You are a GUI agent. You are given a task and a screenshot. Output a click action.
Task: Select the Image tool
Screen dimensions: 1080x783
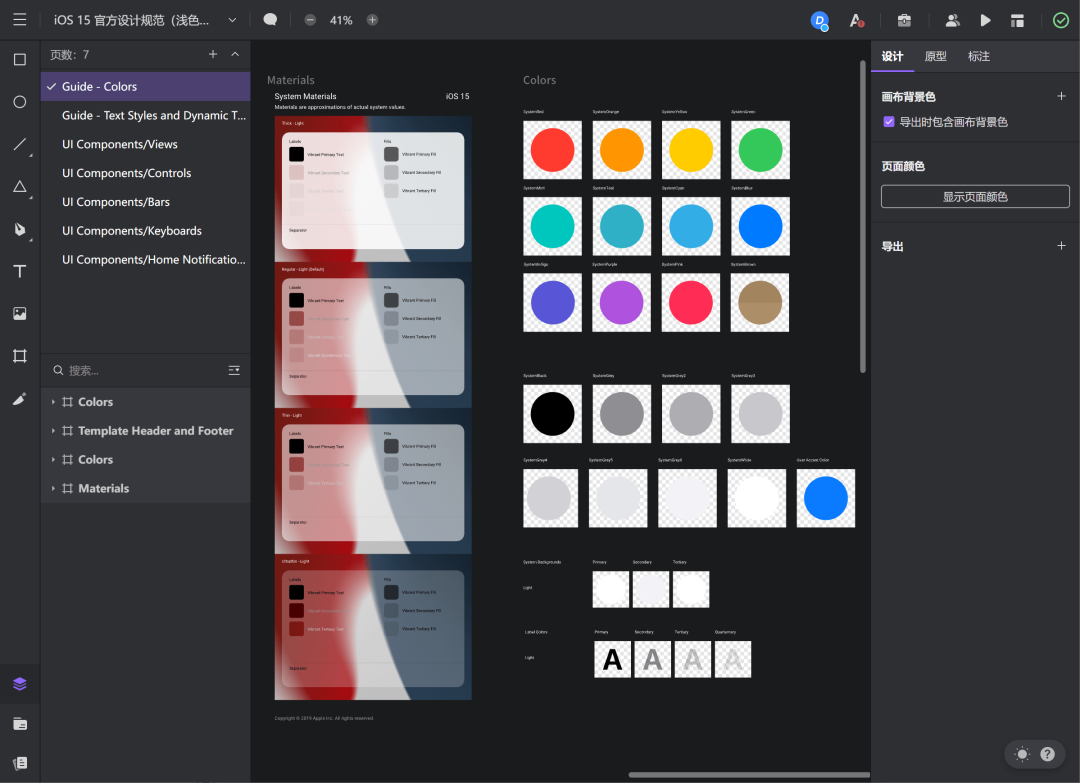pyautogui.click(x=20, y=313)
